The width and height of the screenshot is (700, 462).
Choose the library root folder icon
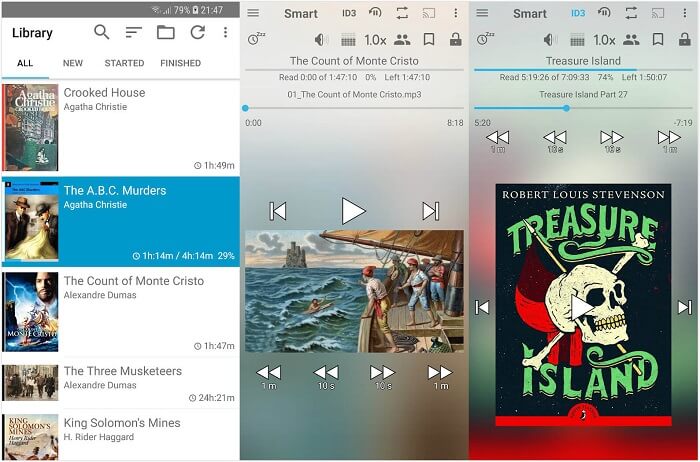point(165,33)
